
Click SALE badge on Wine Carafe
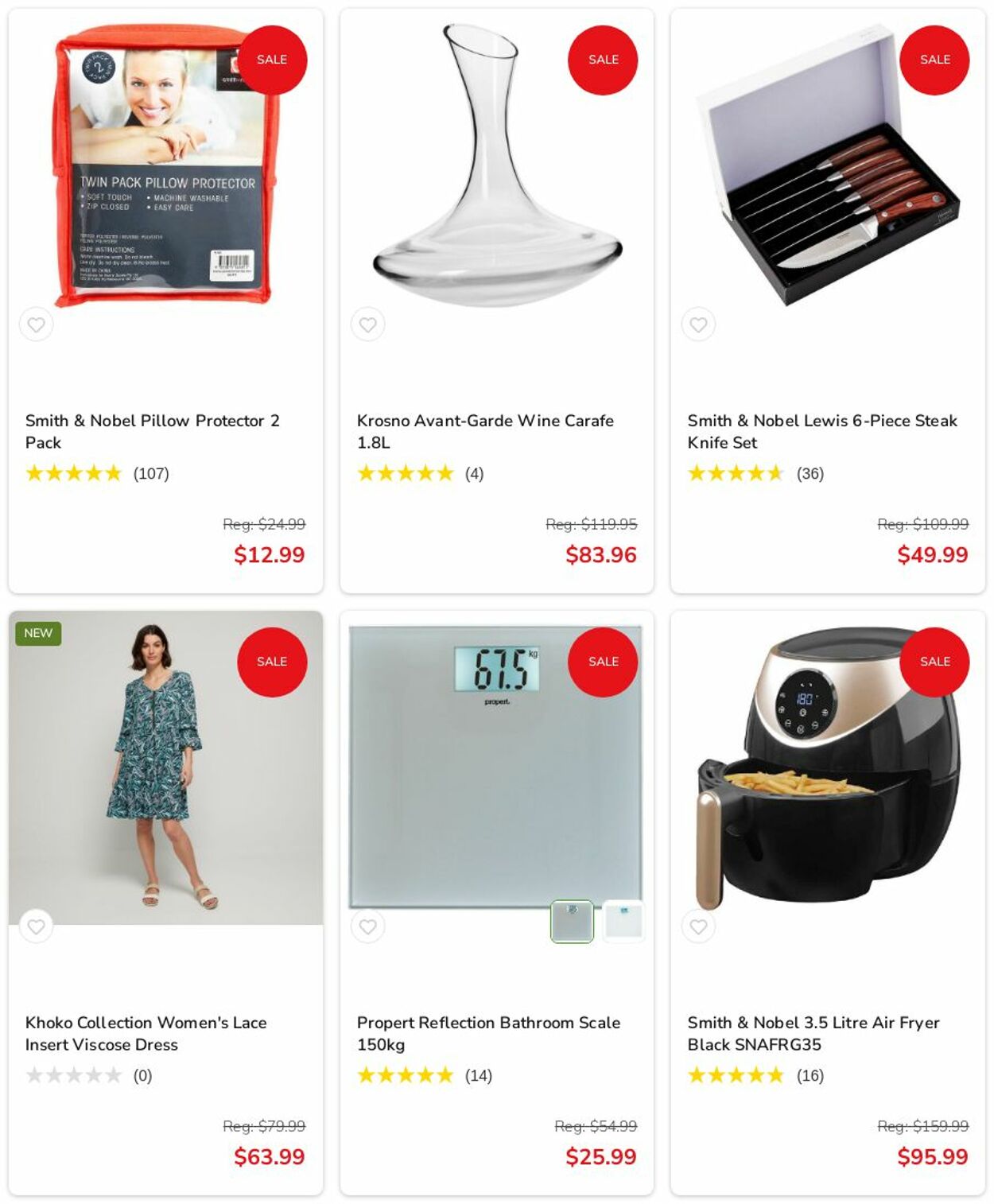pyautogui.click(x=603, y=60)
